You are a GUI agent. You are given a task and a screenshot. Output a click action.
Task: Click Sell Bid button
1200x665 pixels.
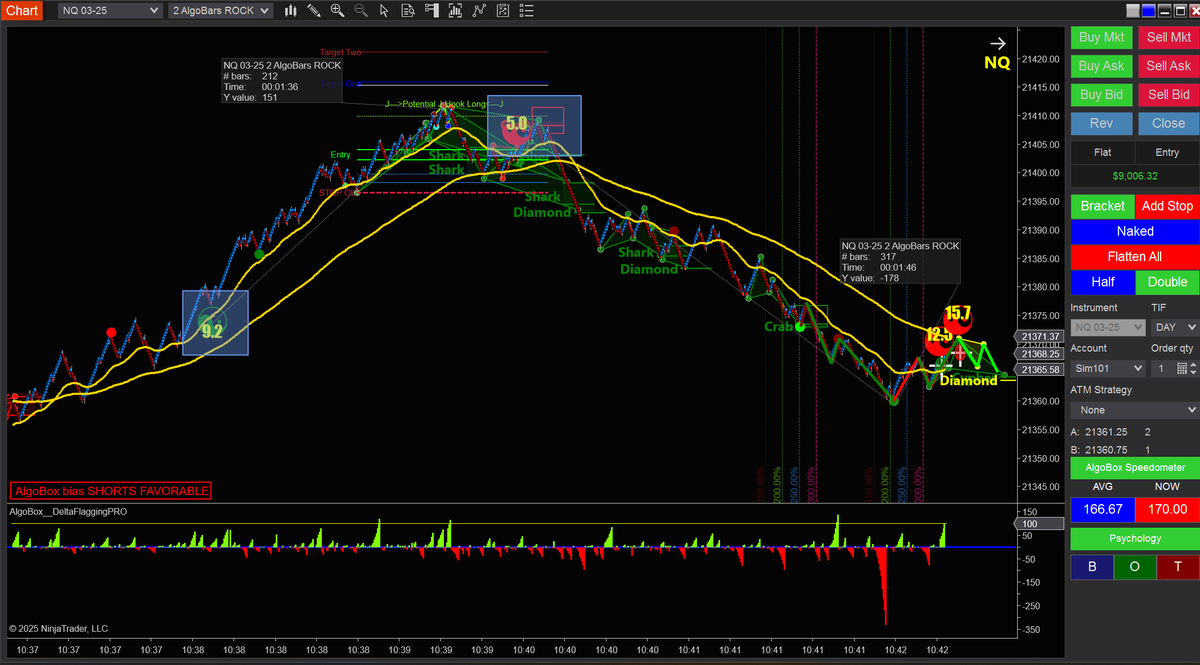click(x=1168, y=95)
